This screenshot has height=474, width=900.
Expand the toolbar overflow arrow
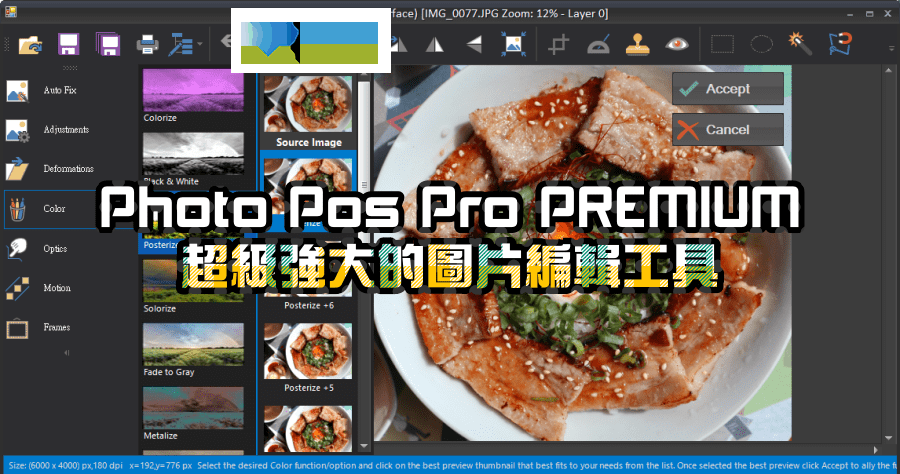891,48
